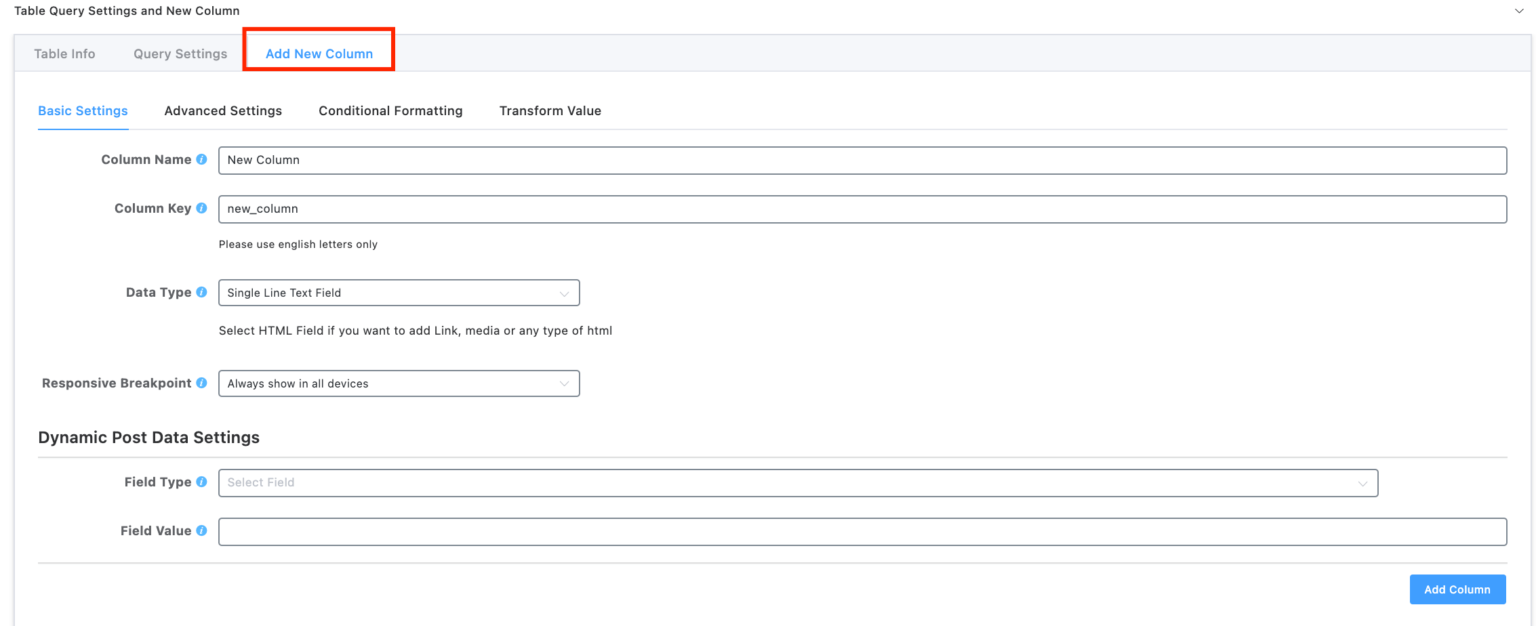The image size is (1536, 626).
Task: Open the Conditional Formatting tab
Action: [x=390, y=111]
